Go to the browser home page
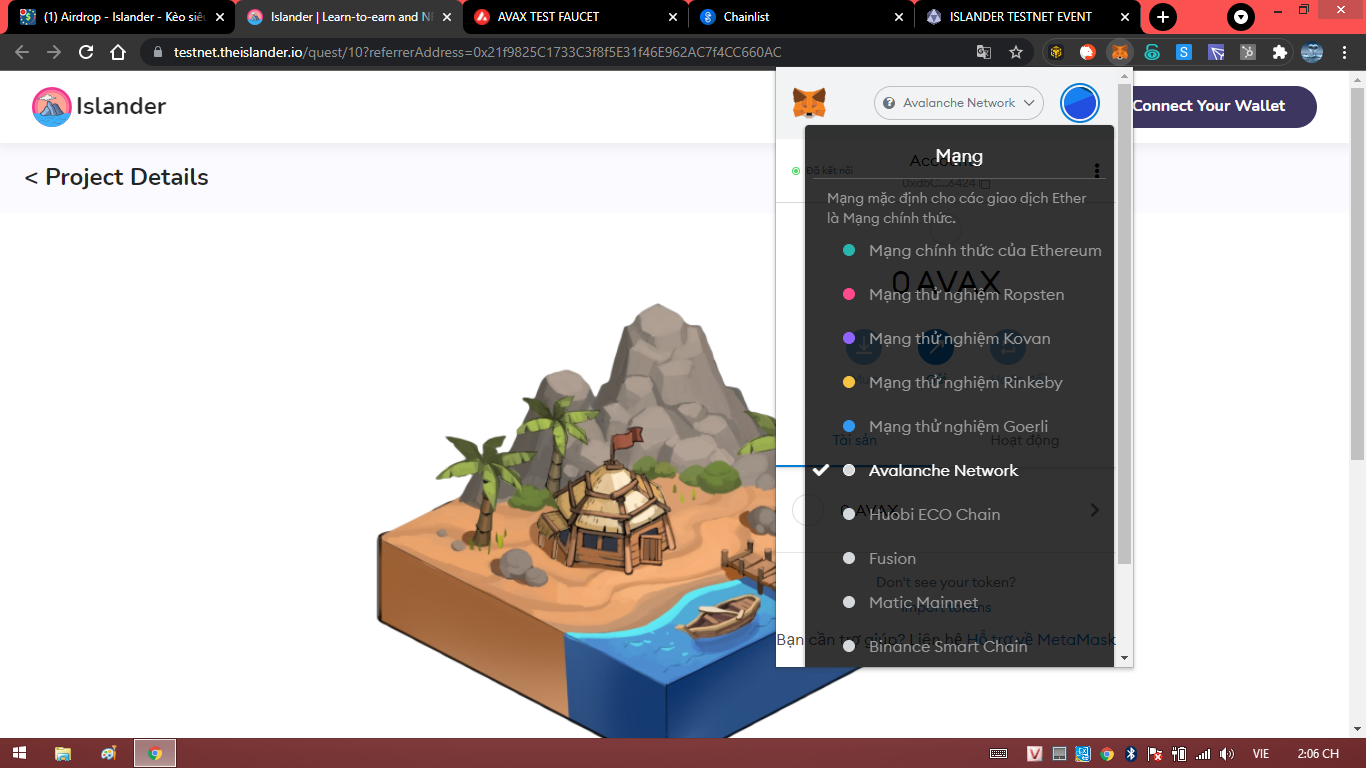 click(x=118, y=52)
